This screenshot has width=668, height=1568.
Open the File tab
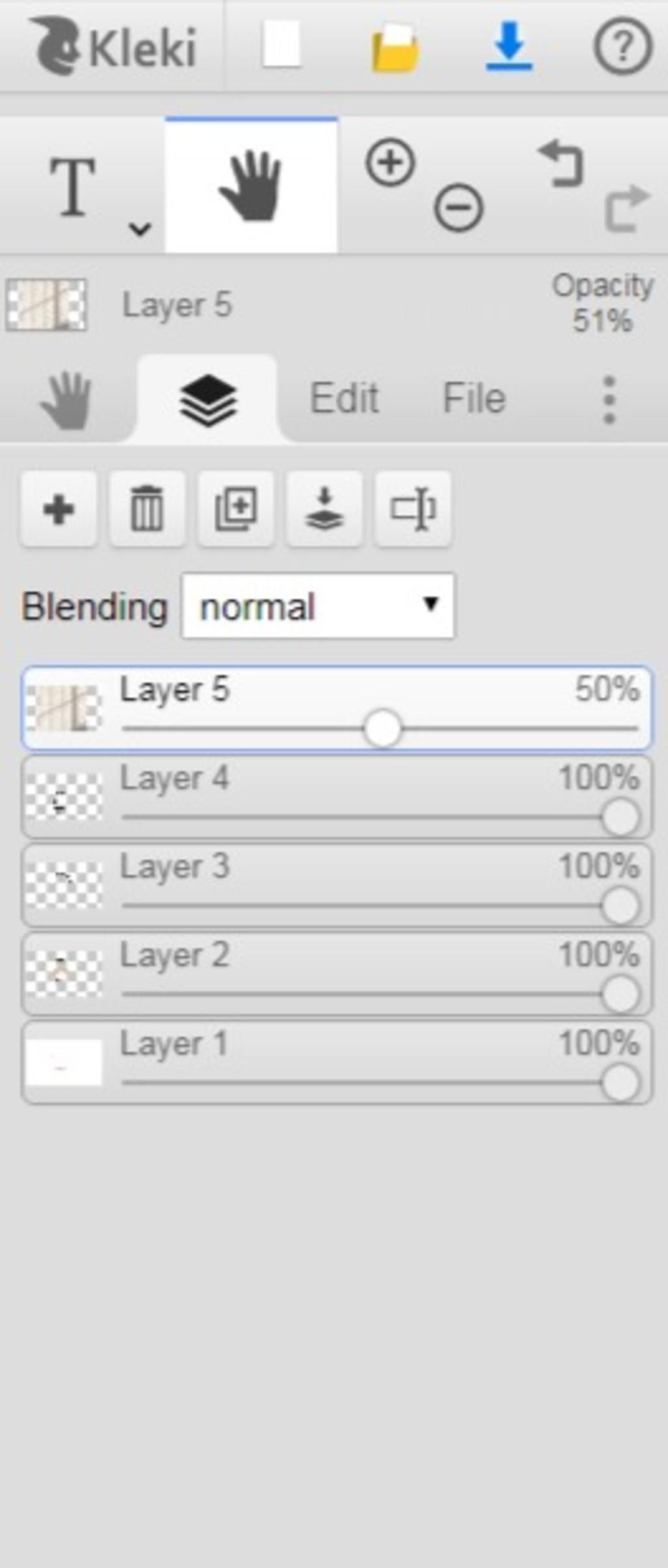474,398
